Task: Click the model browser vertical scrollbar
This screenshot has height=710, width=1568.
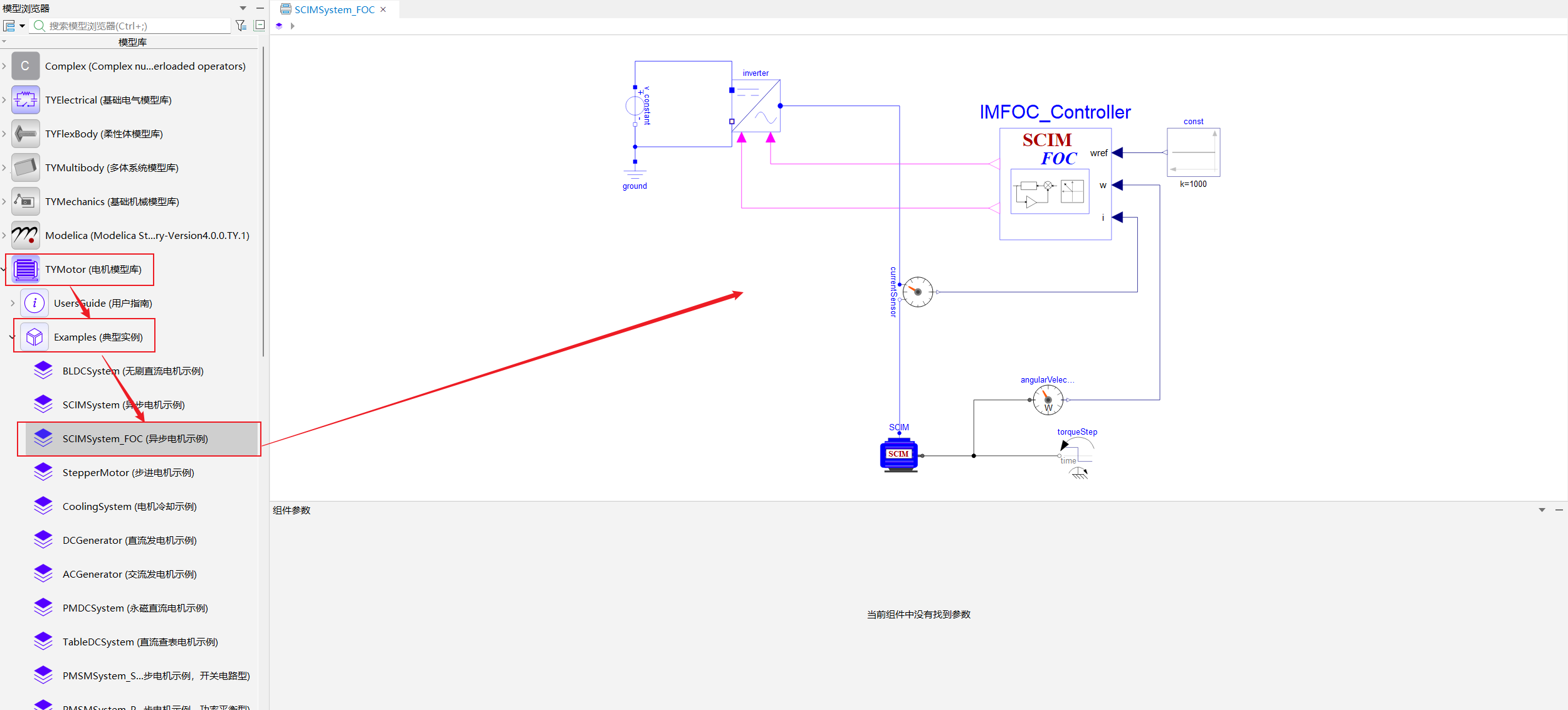Action: [x=263, y=202]
